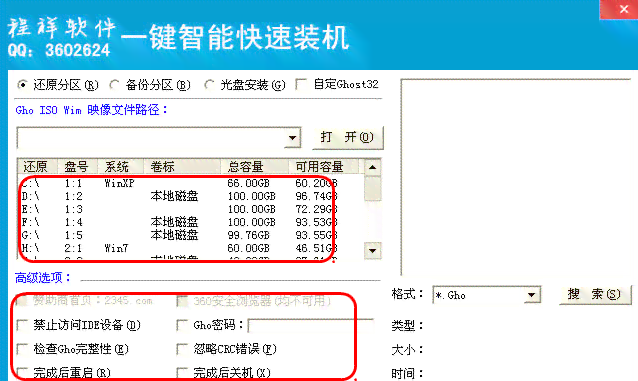Open the 格式 *.Gho dropdown
The image size is (638, 381).
531,295
